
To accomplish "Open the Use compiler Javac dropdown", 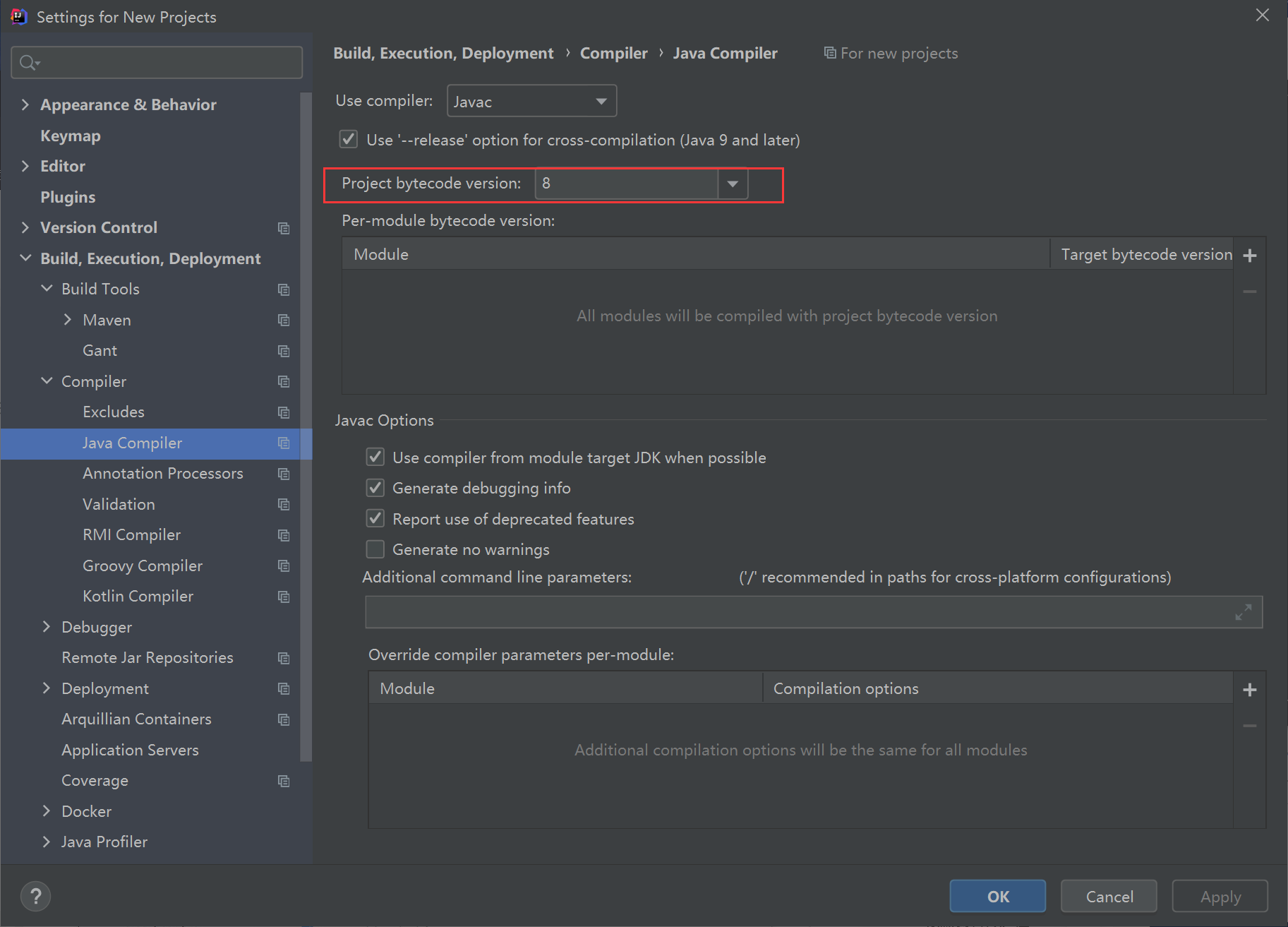I will tap(532, 101).
